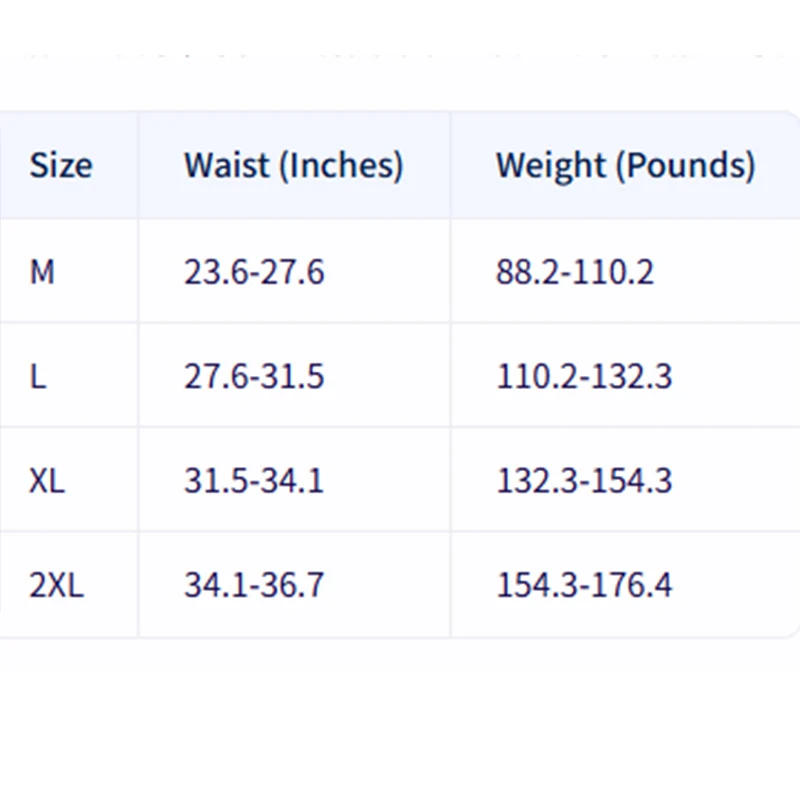Click waist value 31.5-34.1
Image resolution: width=800 pixels, height=800 pixels.
pos(254,481)
